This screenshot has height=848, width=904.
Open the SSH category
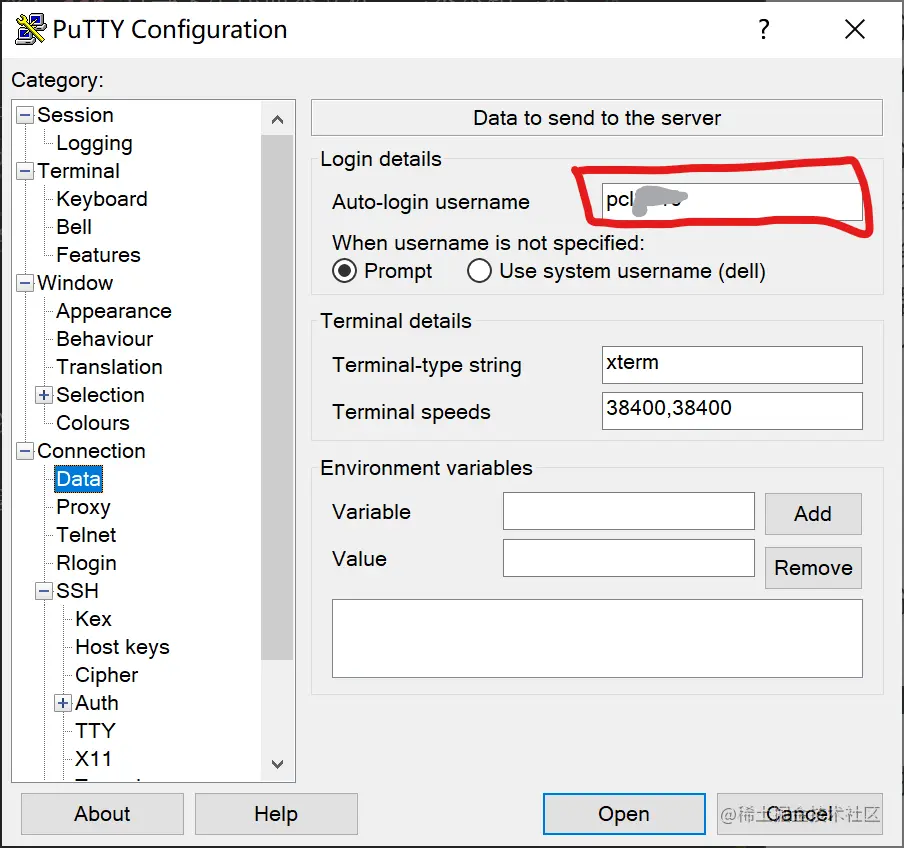[77, 590]
